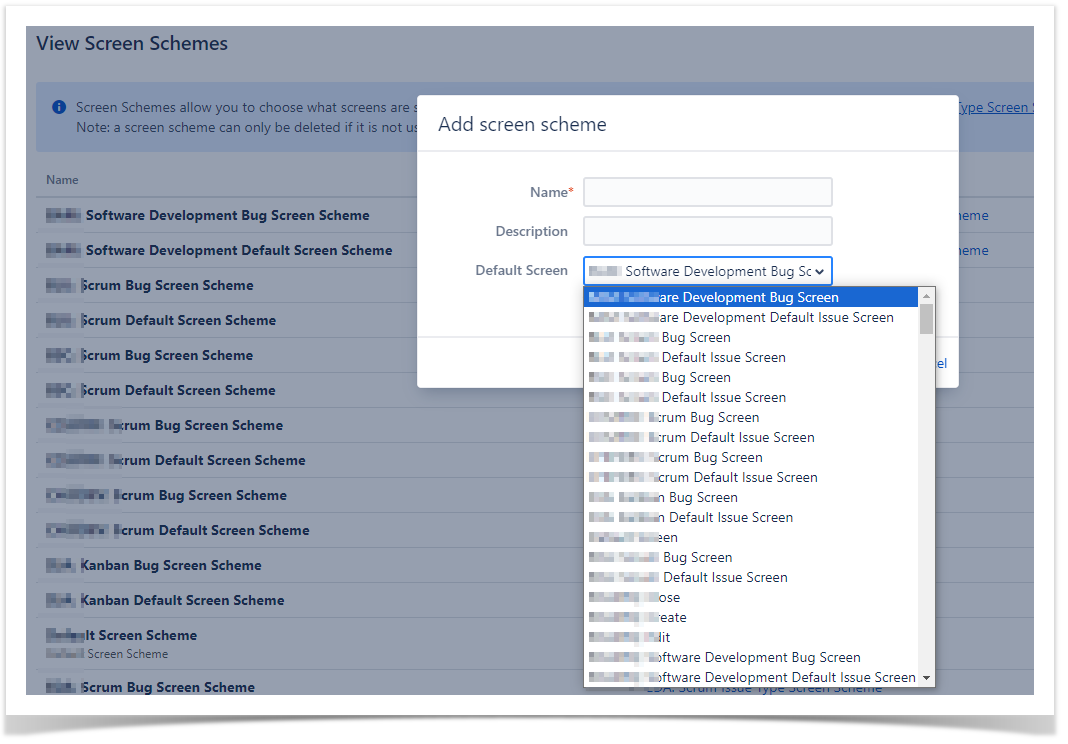1068x744 pixels.
Task: Click the Name column header
Action: click(x=62, y=180)
